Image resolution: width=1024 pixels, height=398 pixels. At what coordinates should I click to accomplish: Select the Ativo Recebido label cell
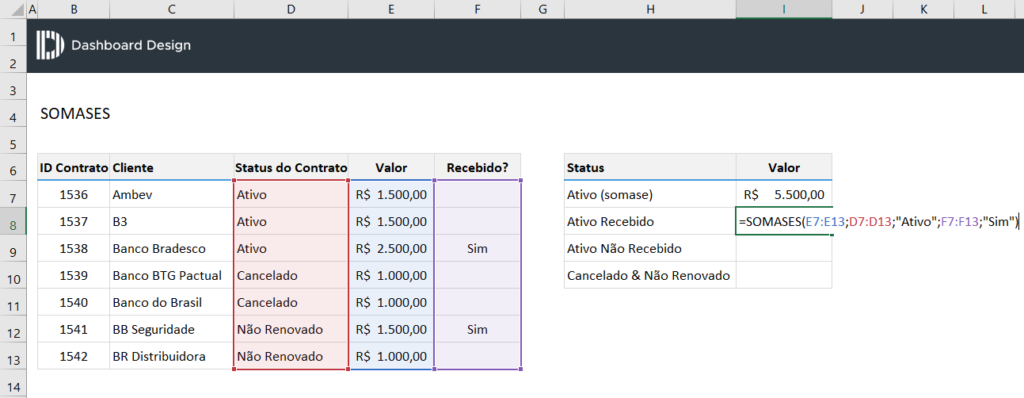pos(650,222)
